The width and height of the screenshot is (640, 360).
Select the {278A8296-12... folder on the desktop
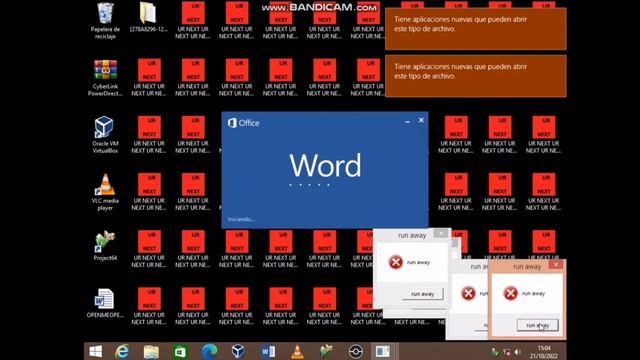[x=148, y=18]
